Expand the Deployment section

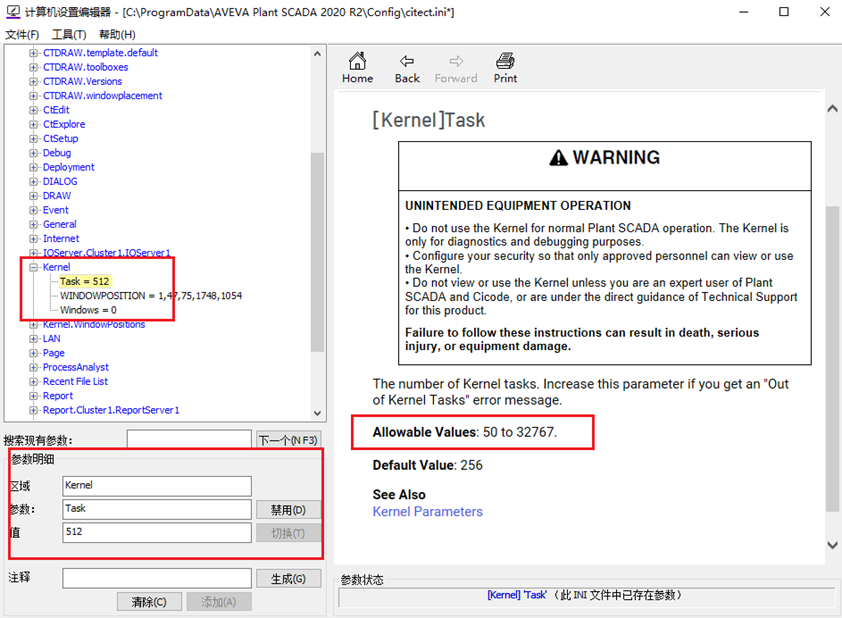click(x=33, y=167)
